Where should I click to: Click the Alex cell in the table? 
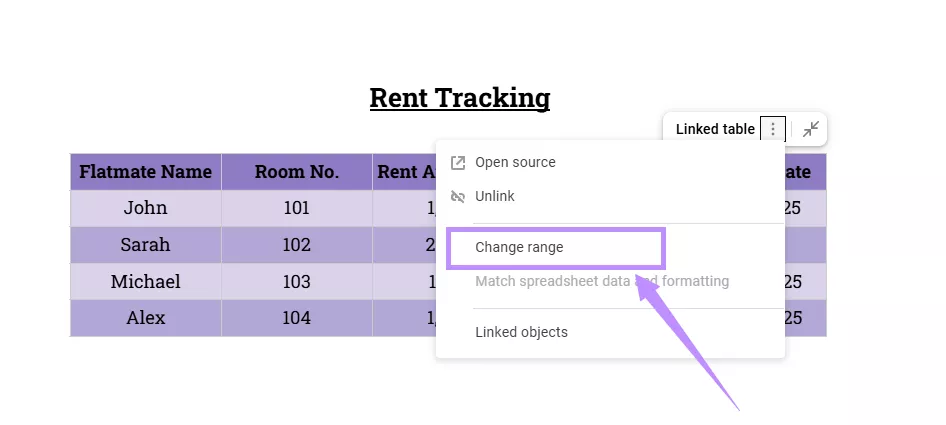146,319
